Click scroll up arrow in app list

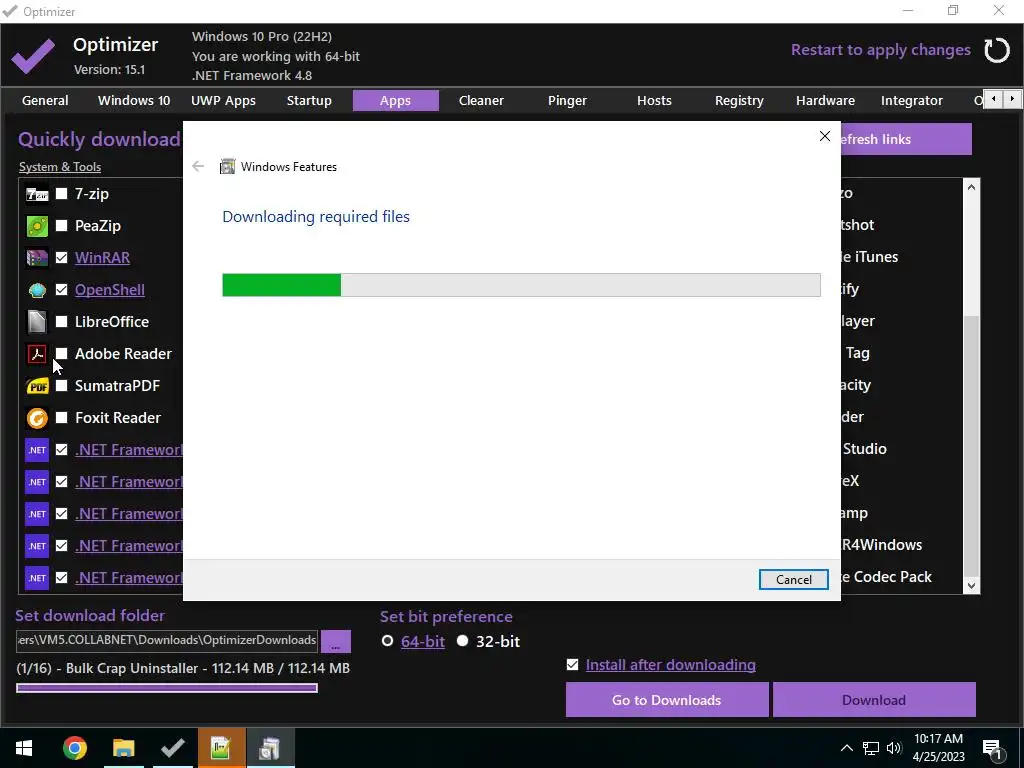[971, 187]
